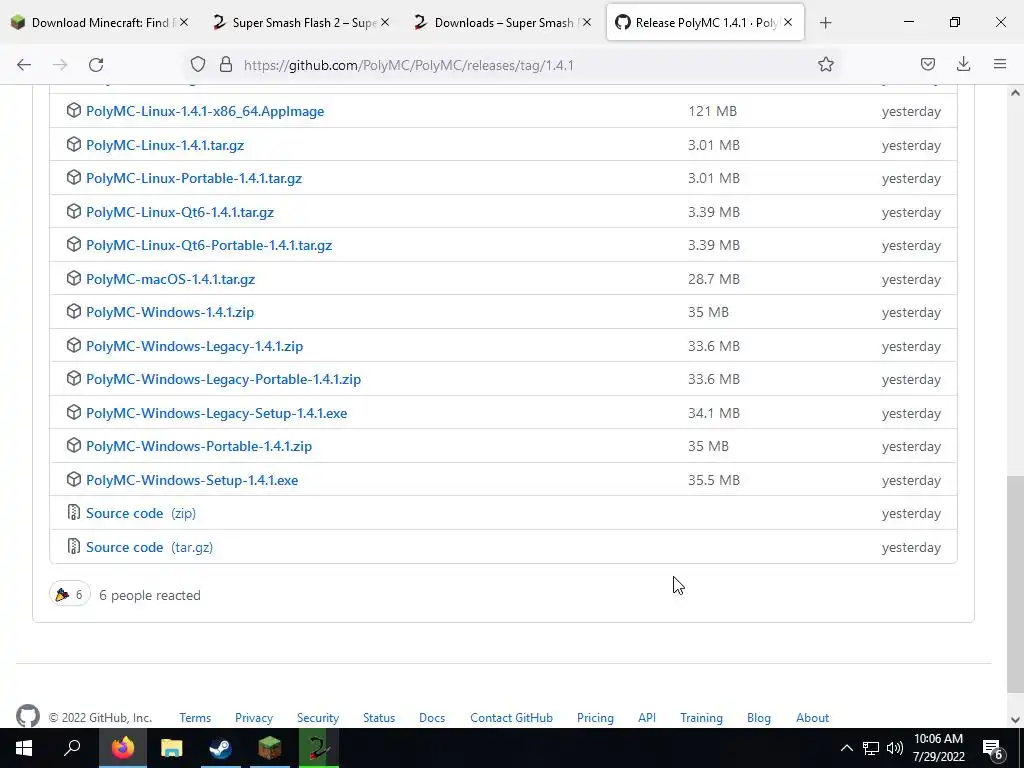Open the notification center icon
Viewport: 1024px width, 768px height.
coord(992,748)
